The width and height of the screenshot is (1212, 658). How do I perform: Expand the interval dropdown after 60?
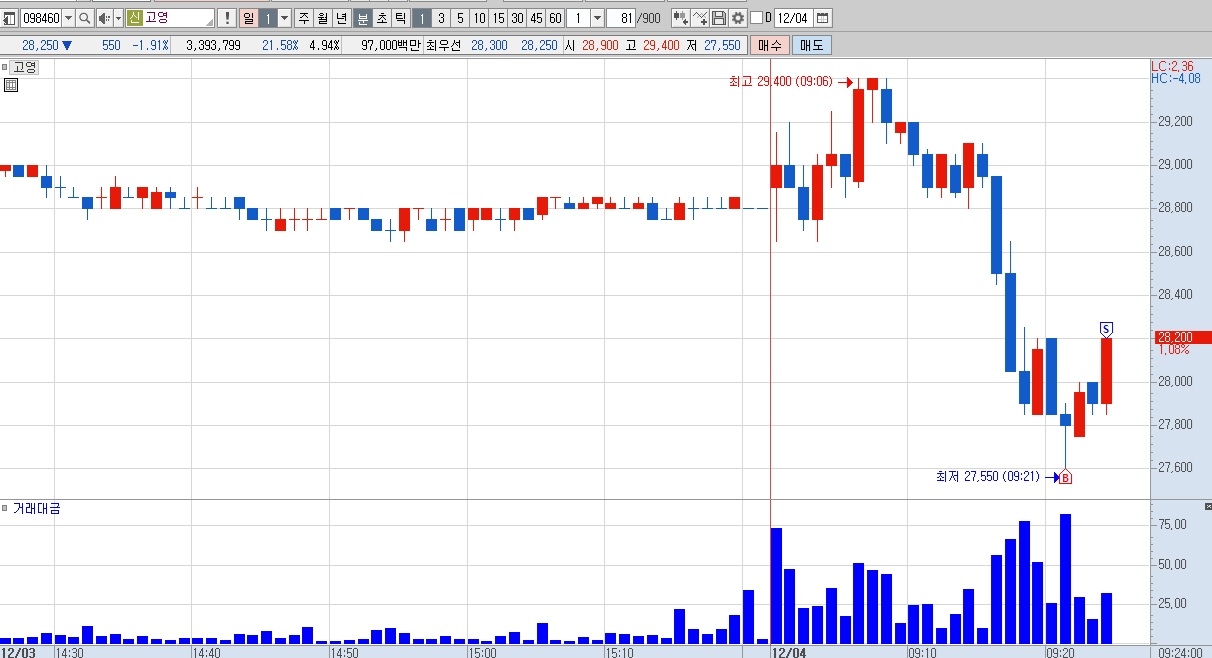click(597, 18)
